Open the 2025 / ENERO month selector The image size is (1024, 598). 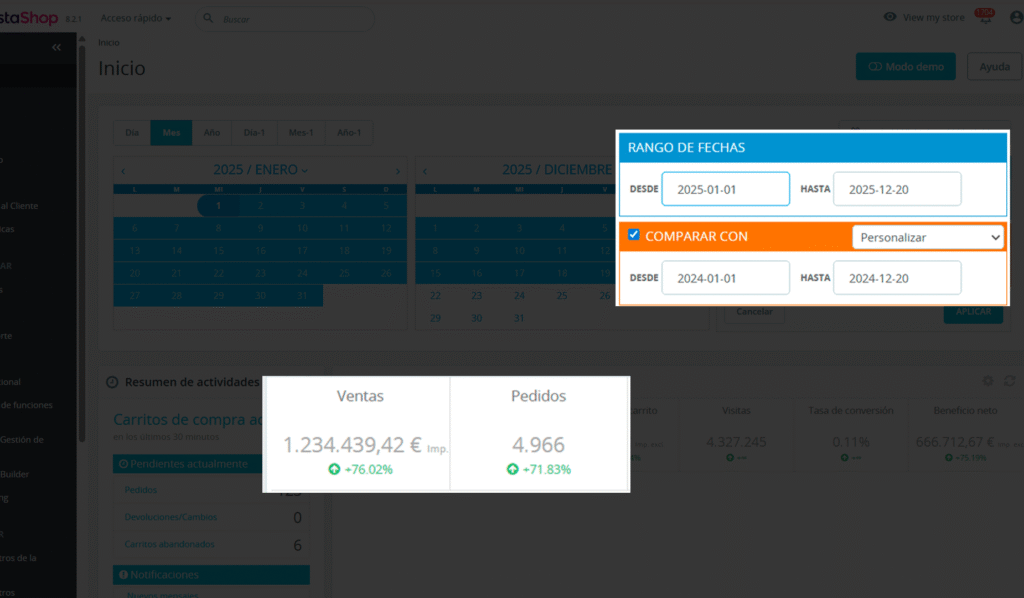(260, 170)
